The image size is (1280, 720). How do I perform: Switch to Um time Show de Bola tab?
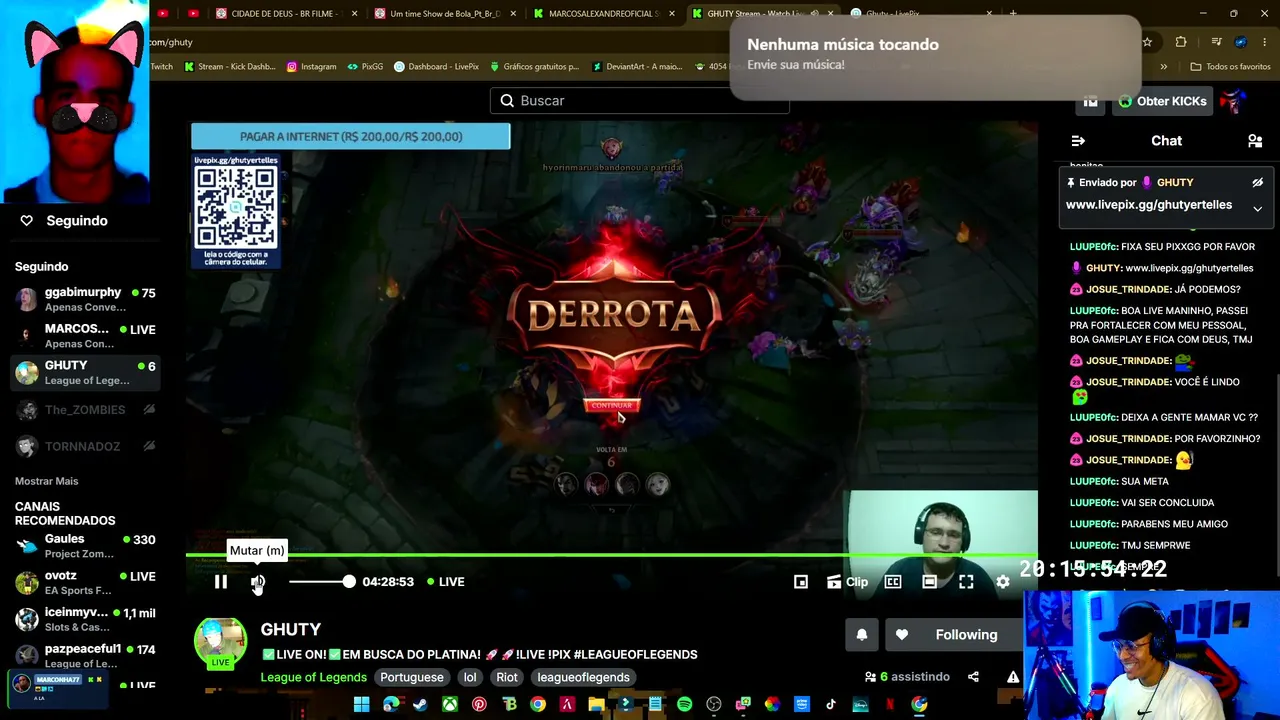444,13
